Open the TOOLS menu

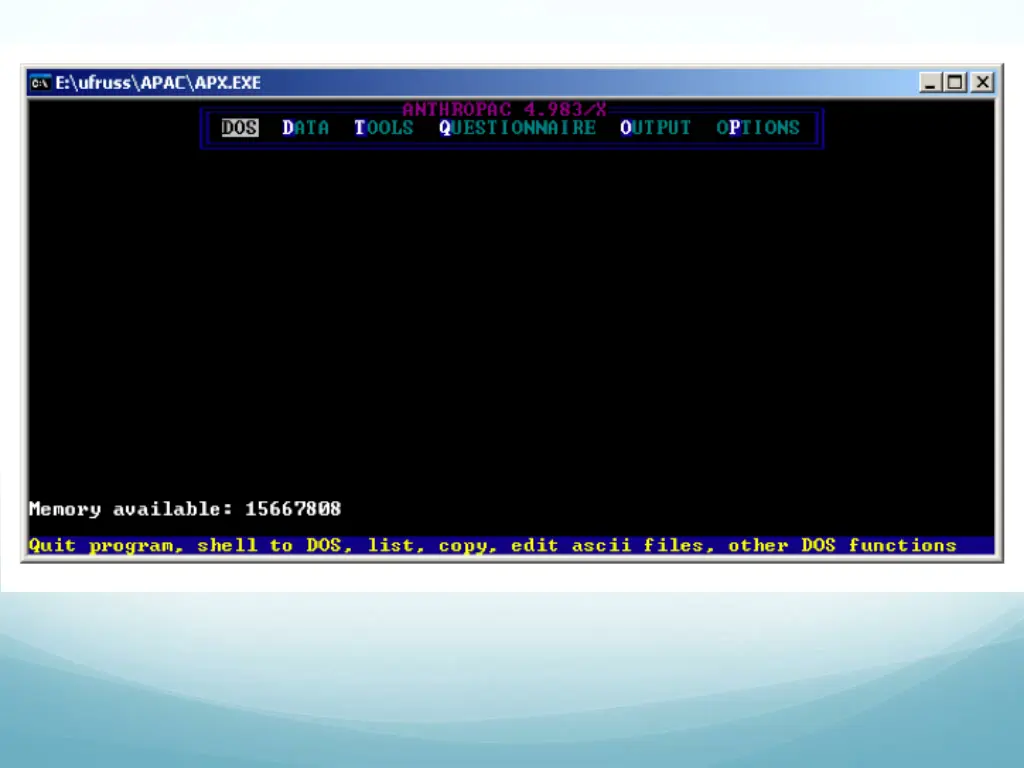point(384,128)
